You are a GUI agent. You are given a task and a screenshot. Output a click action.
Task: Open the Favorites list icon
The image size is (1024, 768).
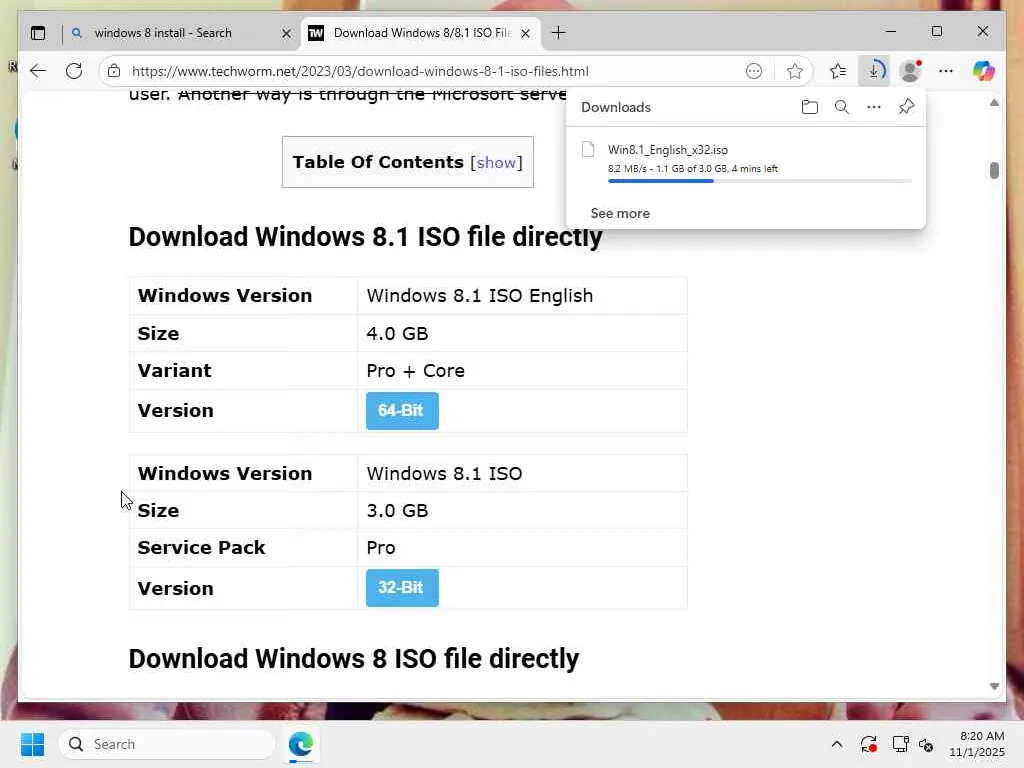click(838, 71)
